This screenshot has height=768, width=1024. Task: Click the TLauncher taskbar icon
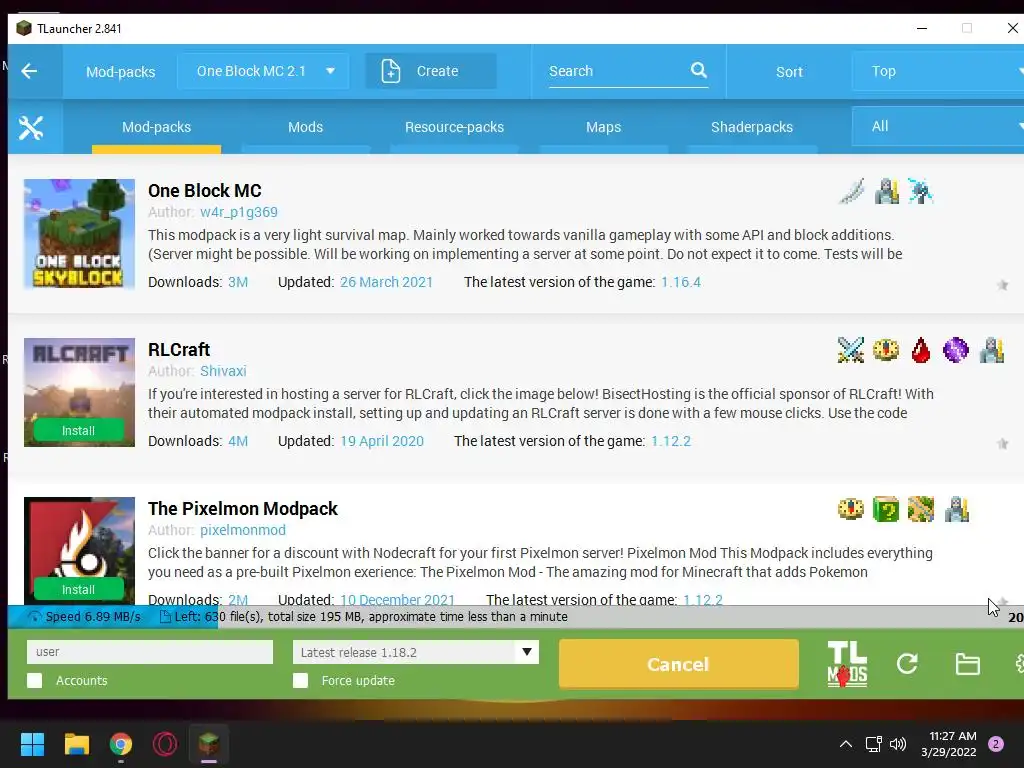click(209, 744)
